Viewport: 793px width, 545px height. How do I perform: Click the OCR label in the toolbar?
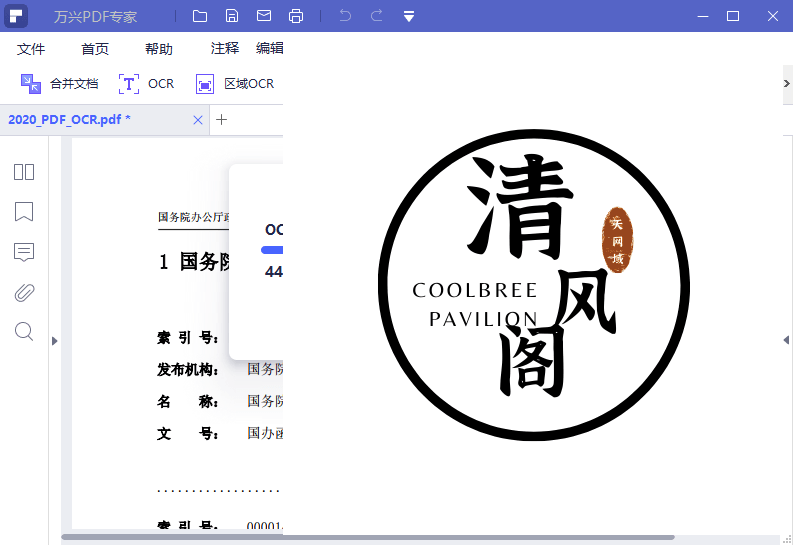161,83
